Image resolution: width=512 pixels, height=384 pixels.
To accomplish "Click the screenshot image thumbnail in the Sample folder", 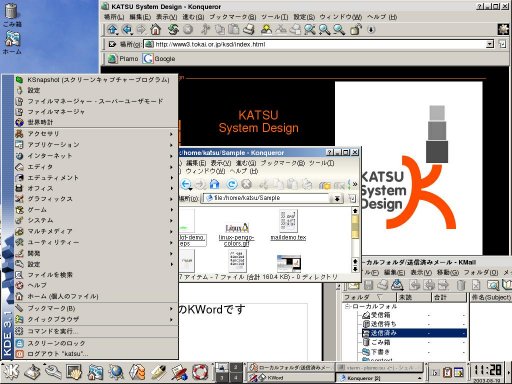I will click(x=289, y=263).
